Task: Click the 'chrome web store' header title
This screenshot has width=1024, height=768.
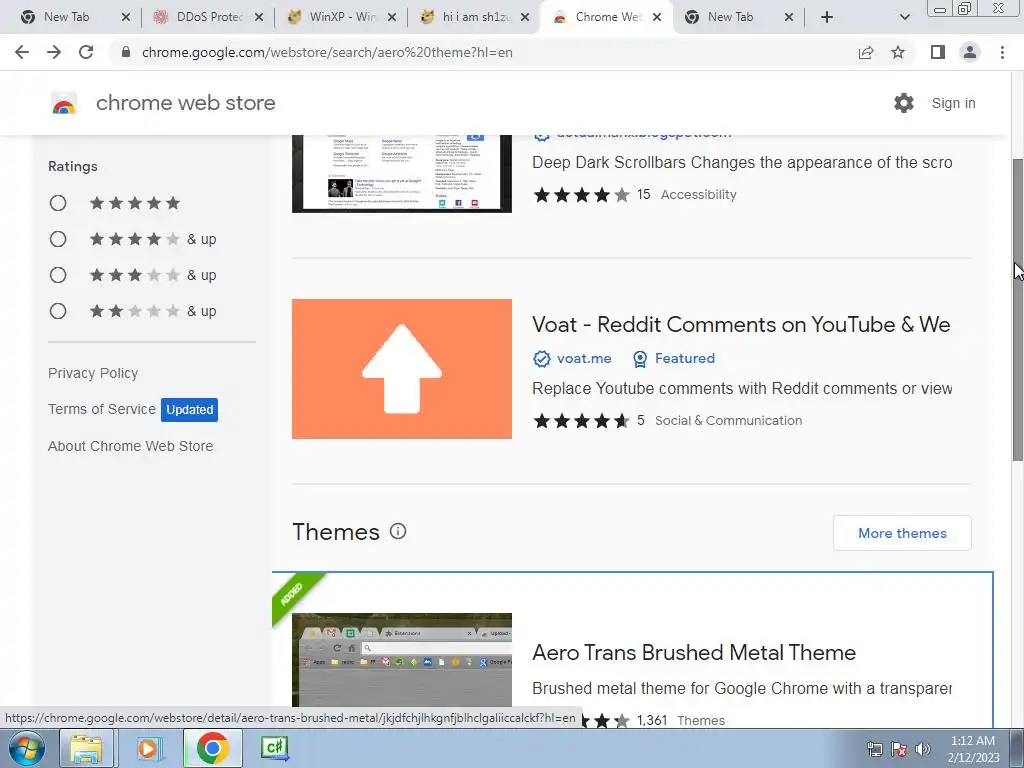Action: [x=185, y=103]
